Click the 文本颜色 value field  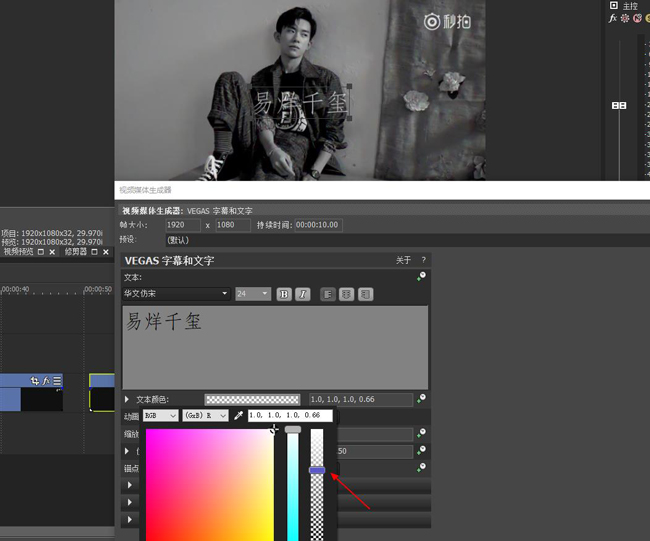click(361, 399)
